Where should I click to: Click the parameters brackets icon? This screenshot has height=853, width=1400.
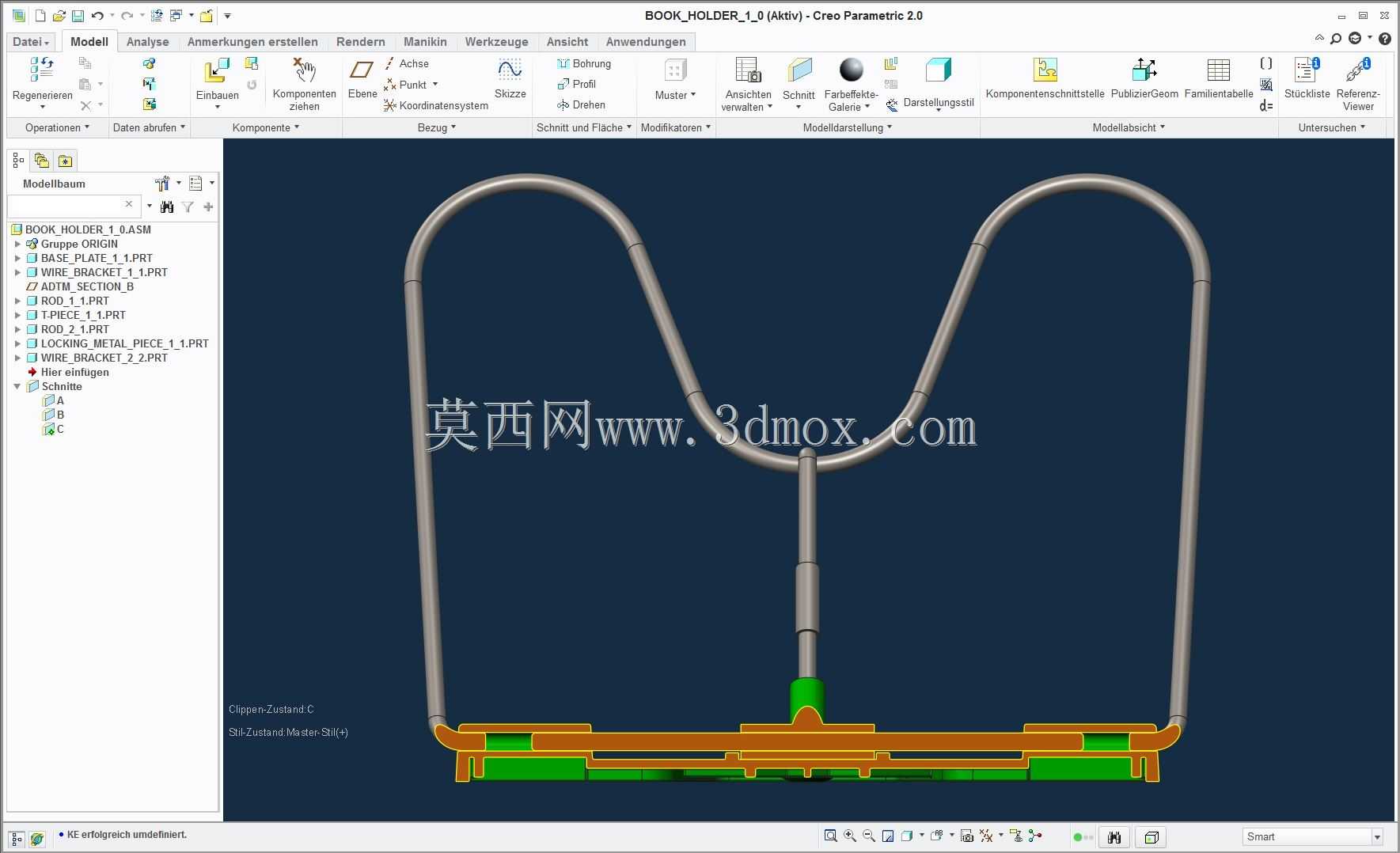click(1266, 63)
